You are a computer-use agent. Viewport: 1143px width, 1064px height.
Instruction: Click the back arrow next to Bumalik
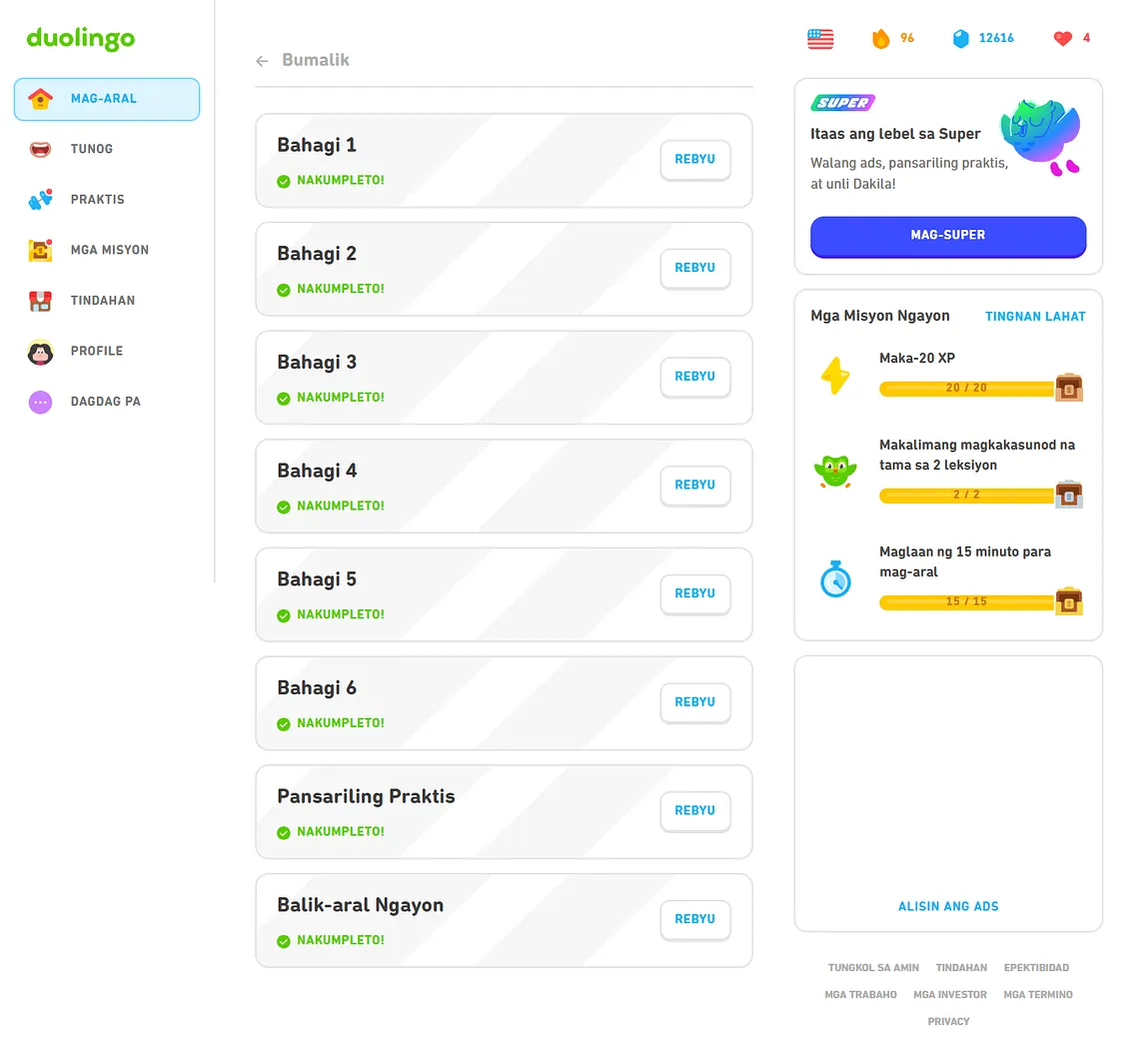point(263,61)
